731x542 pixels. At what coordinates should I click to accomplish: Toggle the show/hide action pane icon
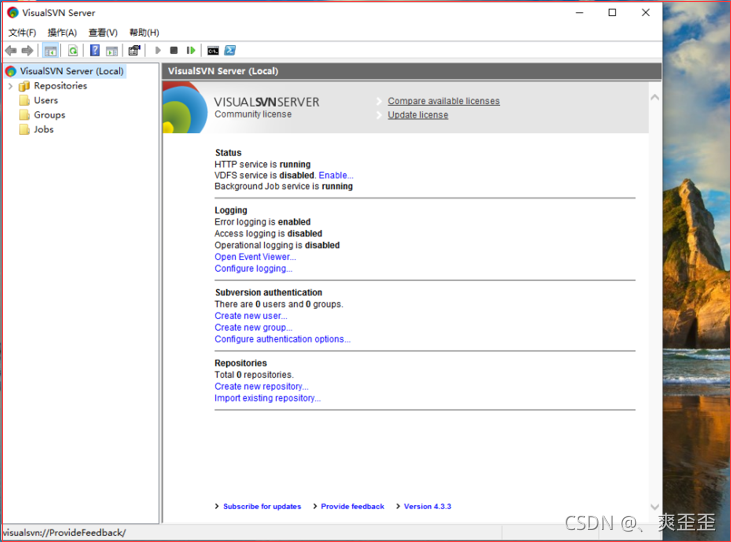tap(112, 50)
